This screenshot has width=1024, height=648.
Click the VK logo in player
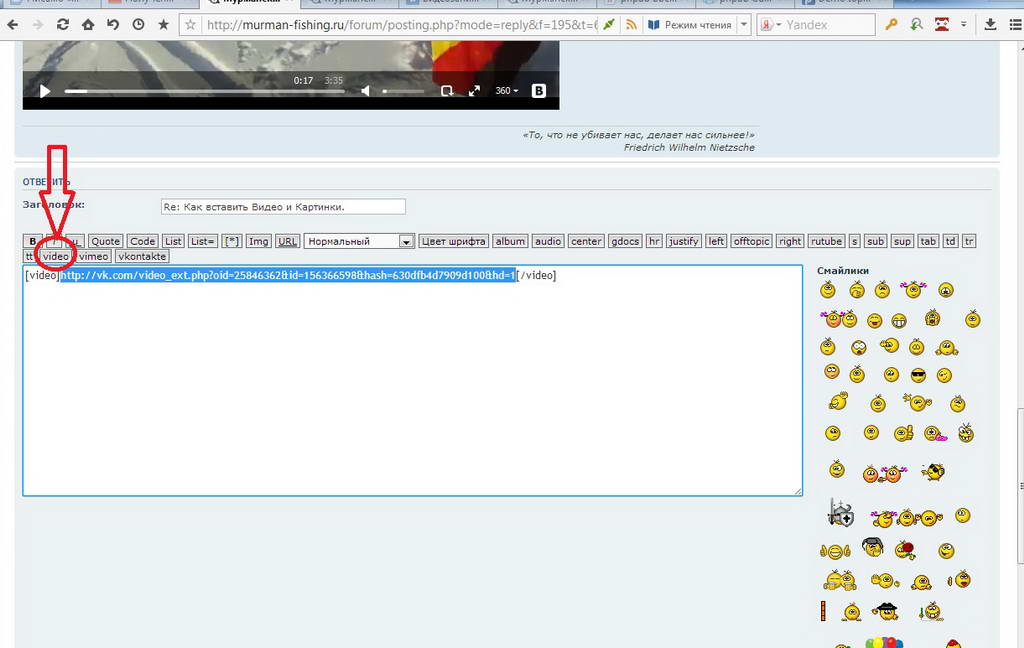[539, 91]
